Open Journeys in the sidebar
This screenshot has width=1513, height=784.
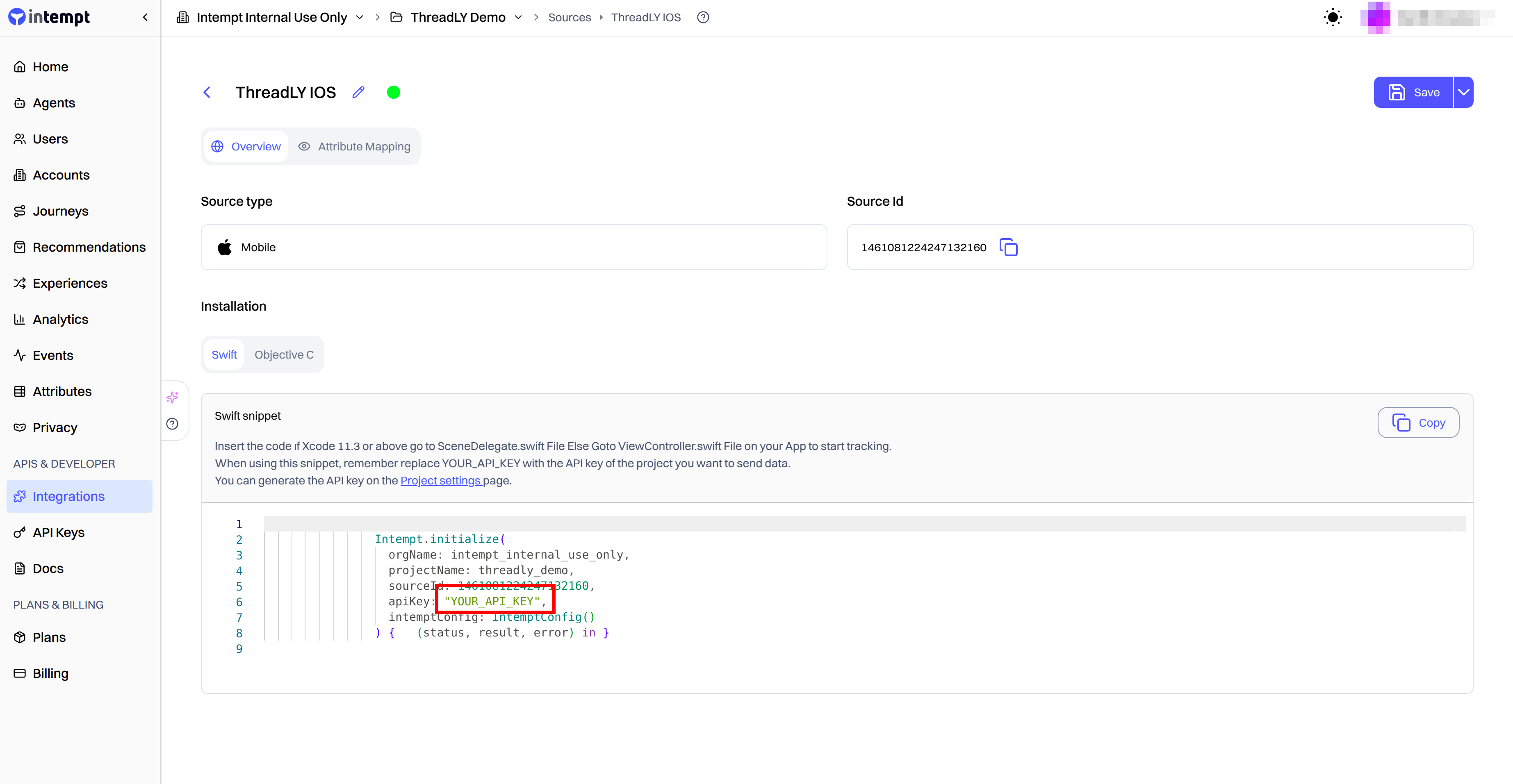(x=79, y=211)
